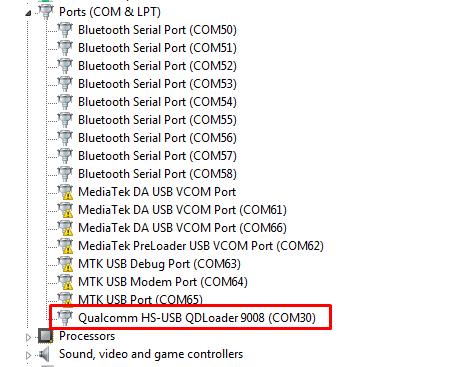Select MediaTek DA USB VCOM Port (COM66)

(x=182, y=228)
